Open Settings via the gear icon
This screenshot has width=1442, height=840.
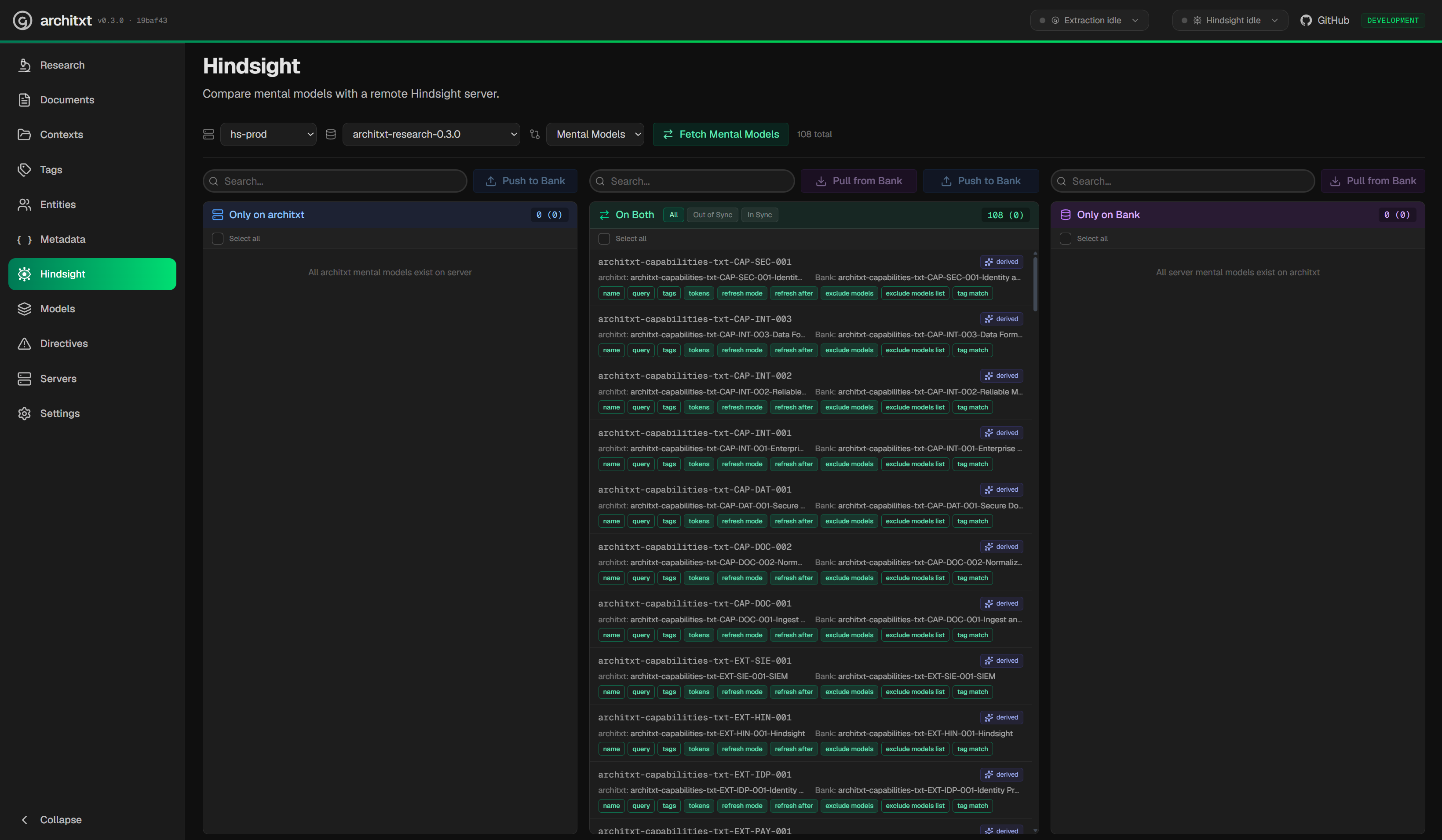[24, 414]
